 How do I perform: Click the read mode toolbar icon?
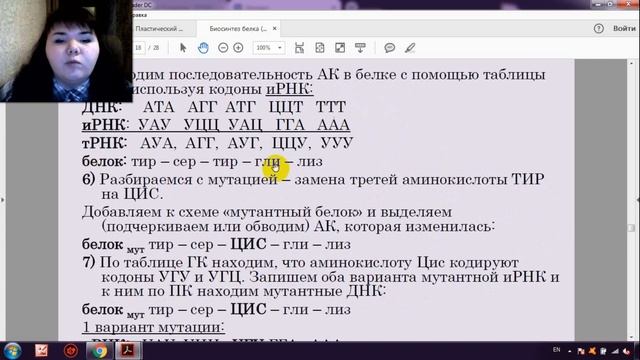(x=360, y=48)
